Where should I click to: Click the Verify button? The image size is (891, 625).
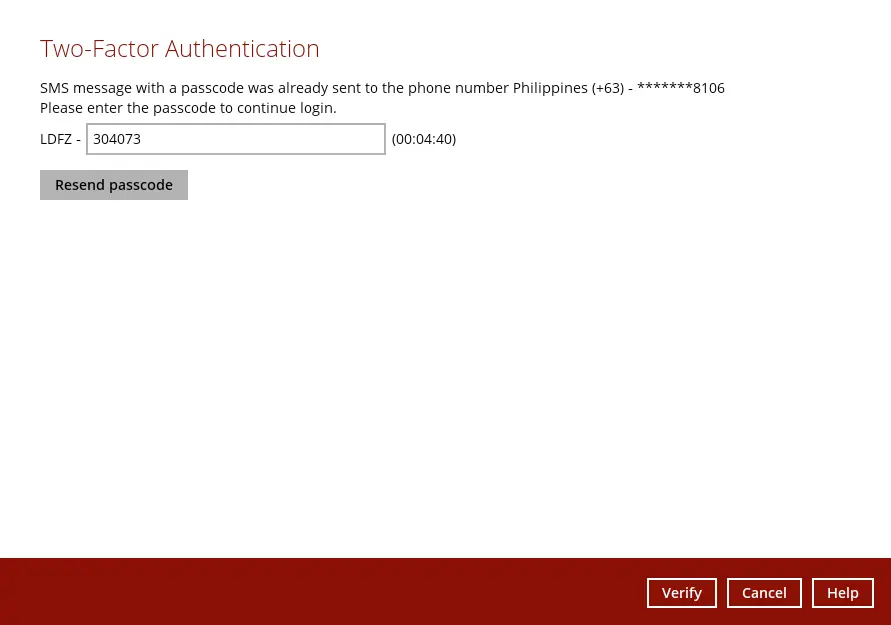pos(681,593)
